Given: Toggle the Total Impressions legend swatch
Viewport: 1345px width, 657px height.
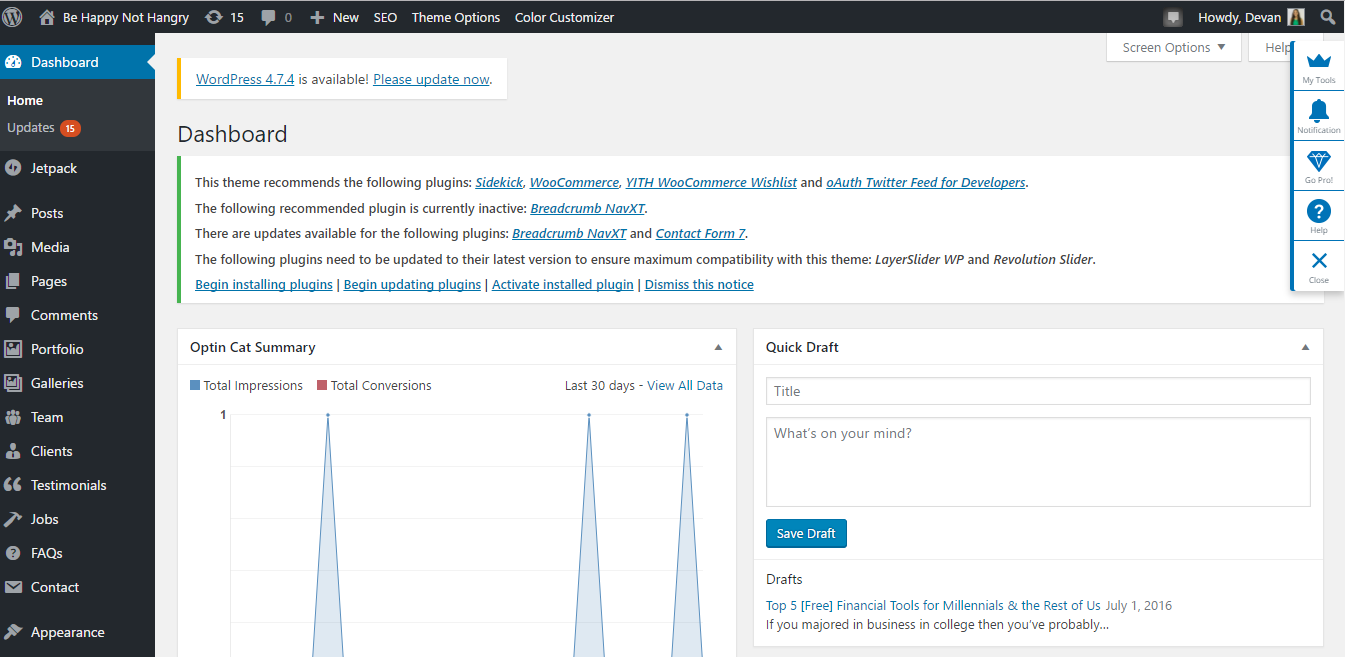Looking at the screenshot, I should tap(195, 386).
